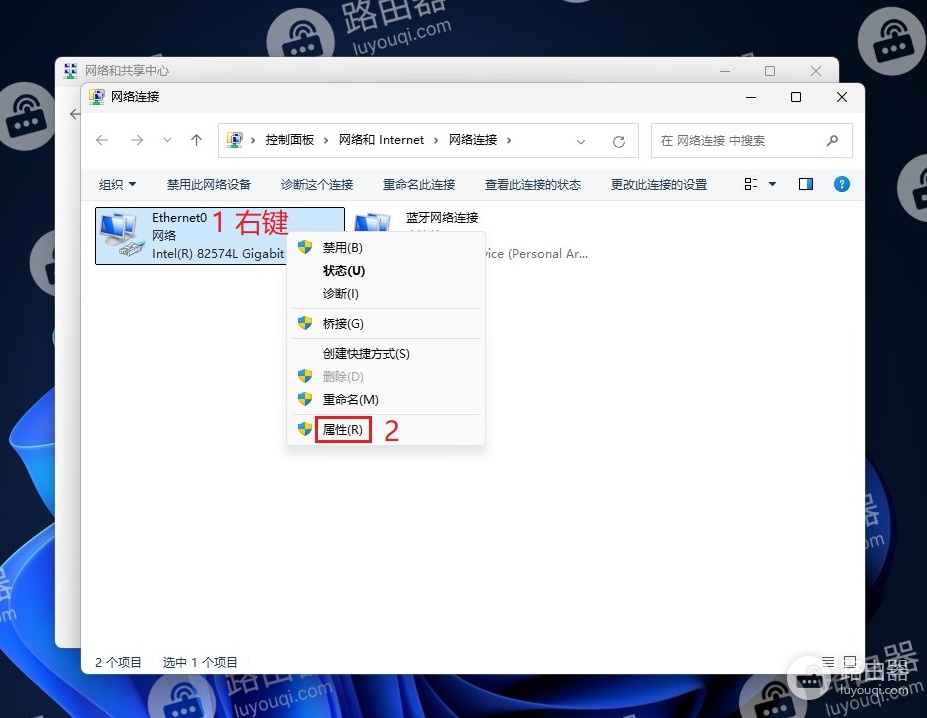Click the search magnifier icon

pos(832,141)
